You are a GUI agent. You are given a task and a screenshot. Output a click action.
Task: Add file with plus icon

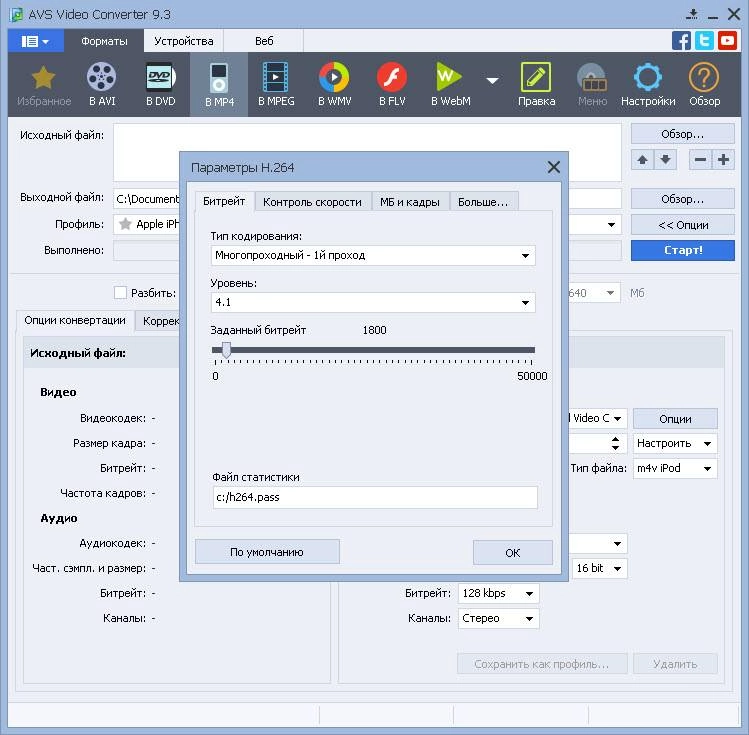[x=723, y=160]
